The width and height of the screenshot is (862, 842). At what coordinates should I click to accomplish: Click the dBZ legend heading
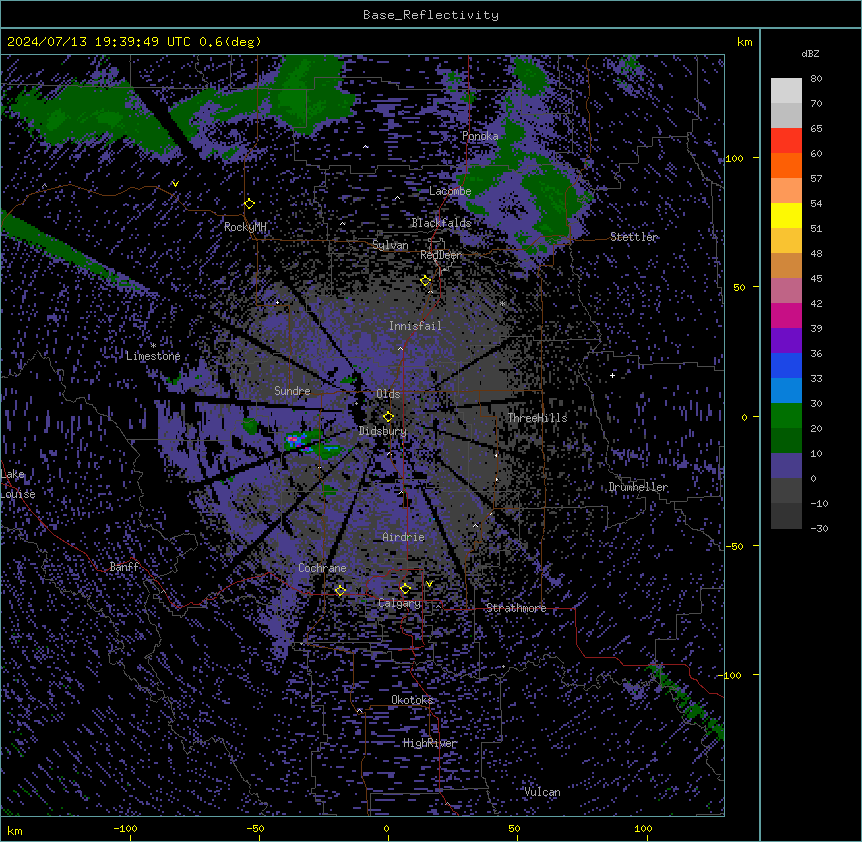810,54
